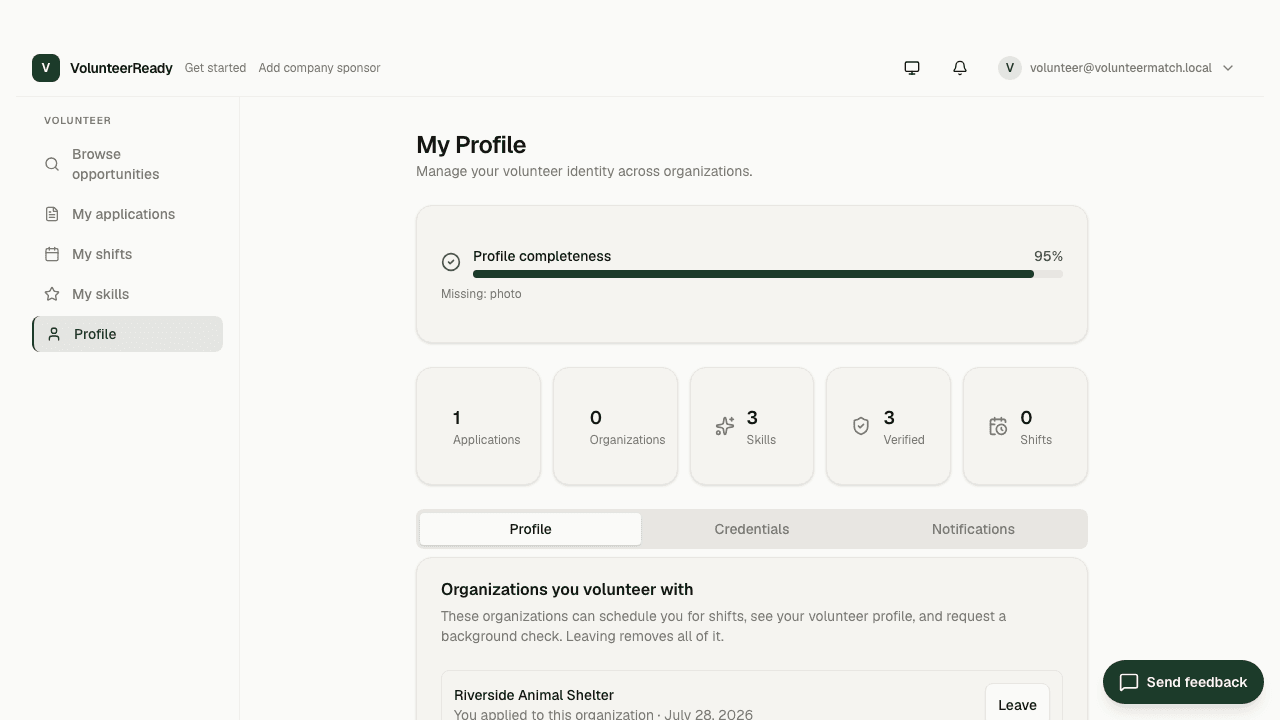Screen dimensions: 1280x720
Task: Click the Organizations stat card
Action: pyautogui.click(x=615, y=426)
